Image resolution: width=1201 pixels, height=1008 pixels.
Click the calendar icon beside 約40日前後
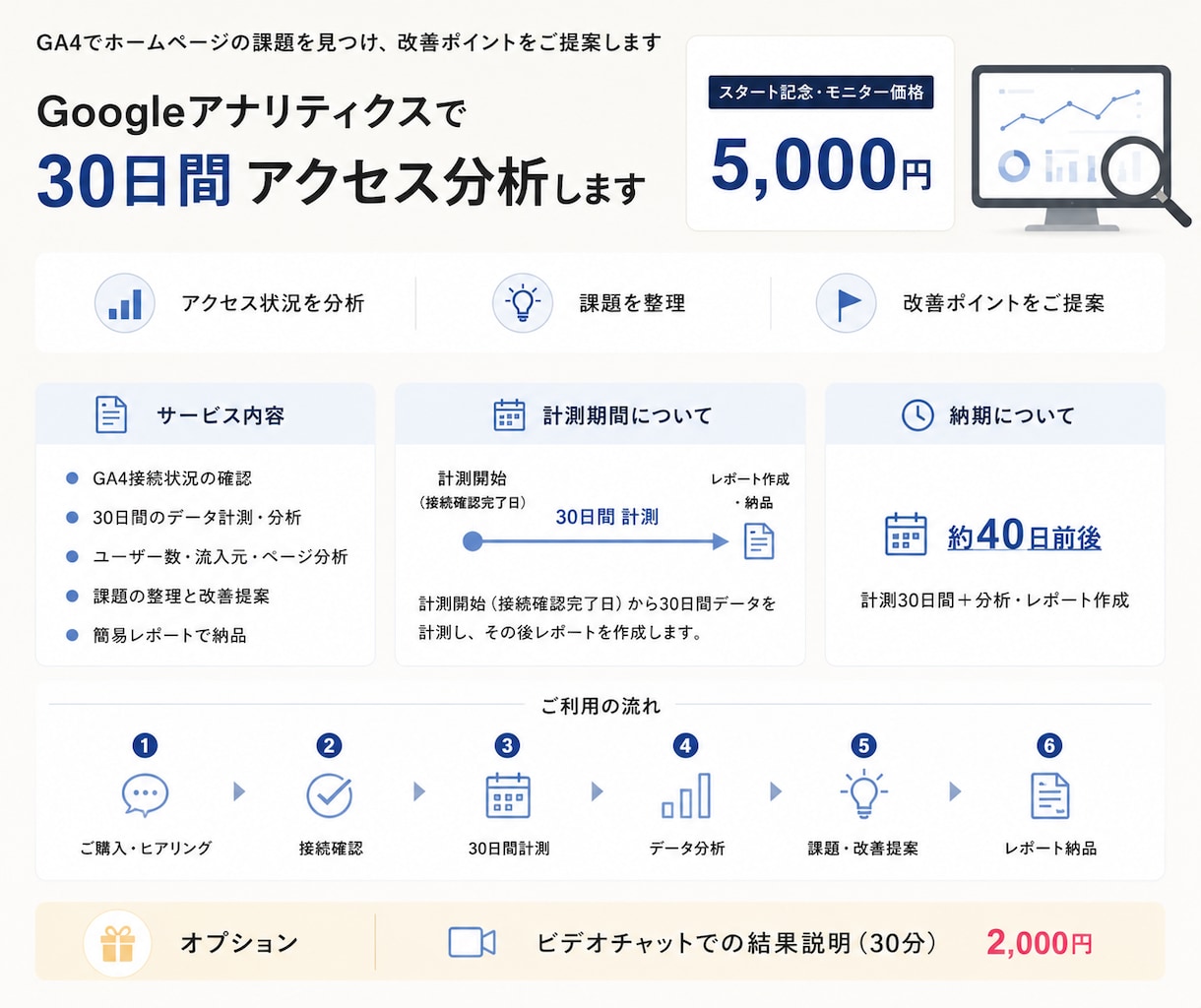coord(906,535)
